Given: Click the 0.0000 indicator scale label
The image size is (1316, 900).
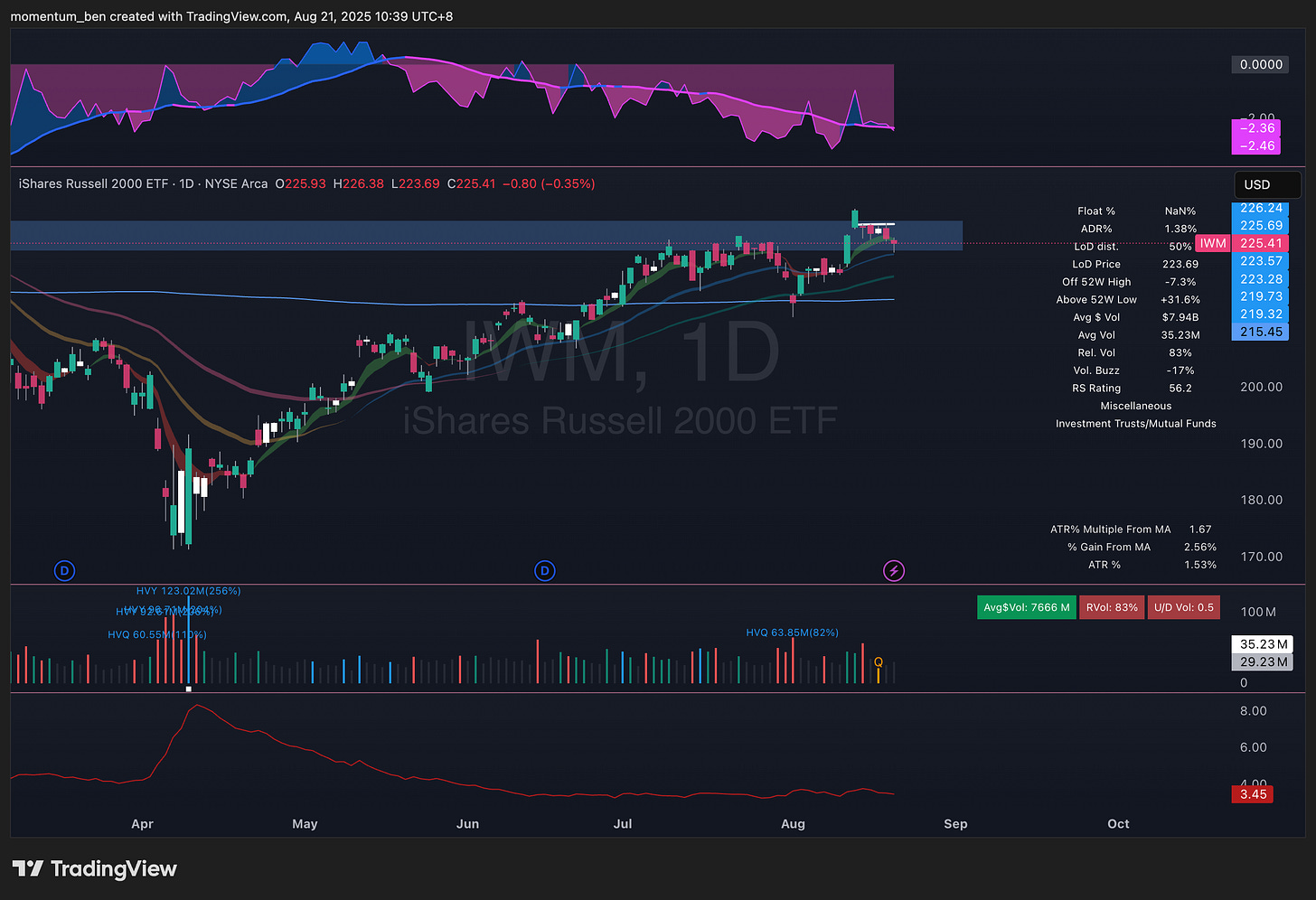Looking at the screenshot, I should 1261,64.
